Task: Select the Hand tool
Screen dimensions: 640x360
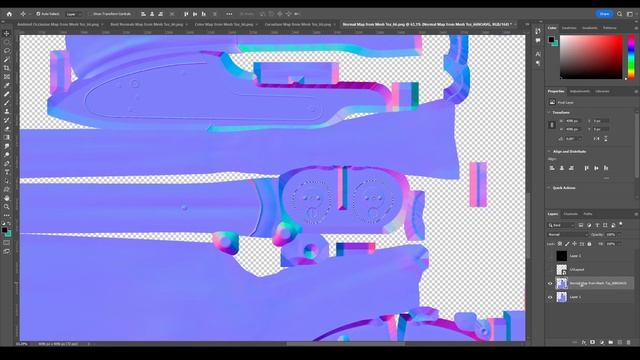Action: pos(7,198)
